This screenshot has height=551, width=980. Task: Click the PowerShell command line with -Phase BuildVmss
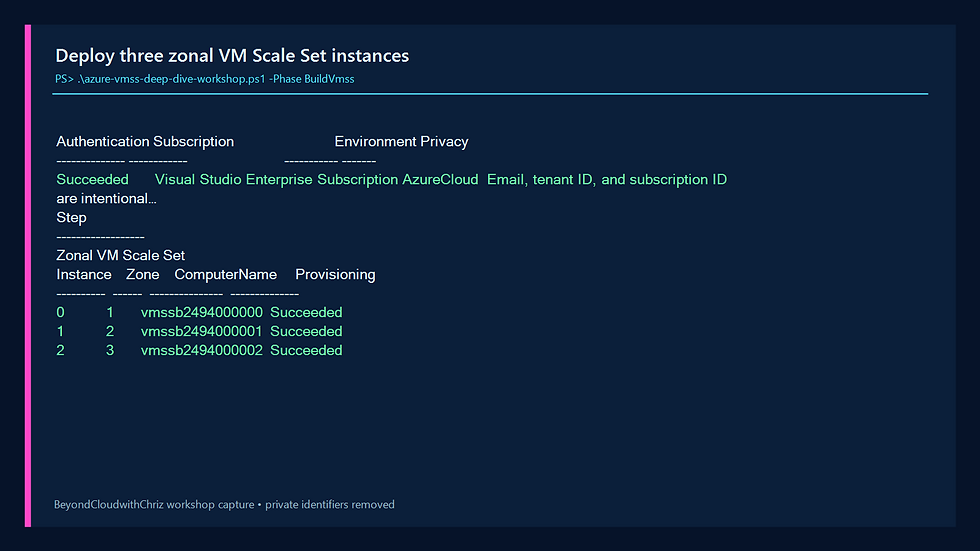(204, 79)
